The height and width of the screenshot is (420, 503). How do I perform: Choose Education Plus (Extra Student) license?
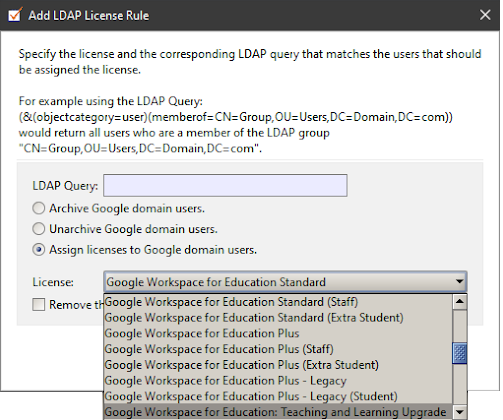click(x=278, y=365)
